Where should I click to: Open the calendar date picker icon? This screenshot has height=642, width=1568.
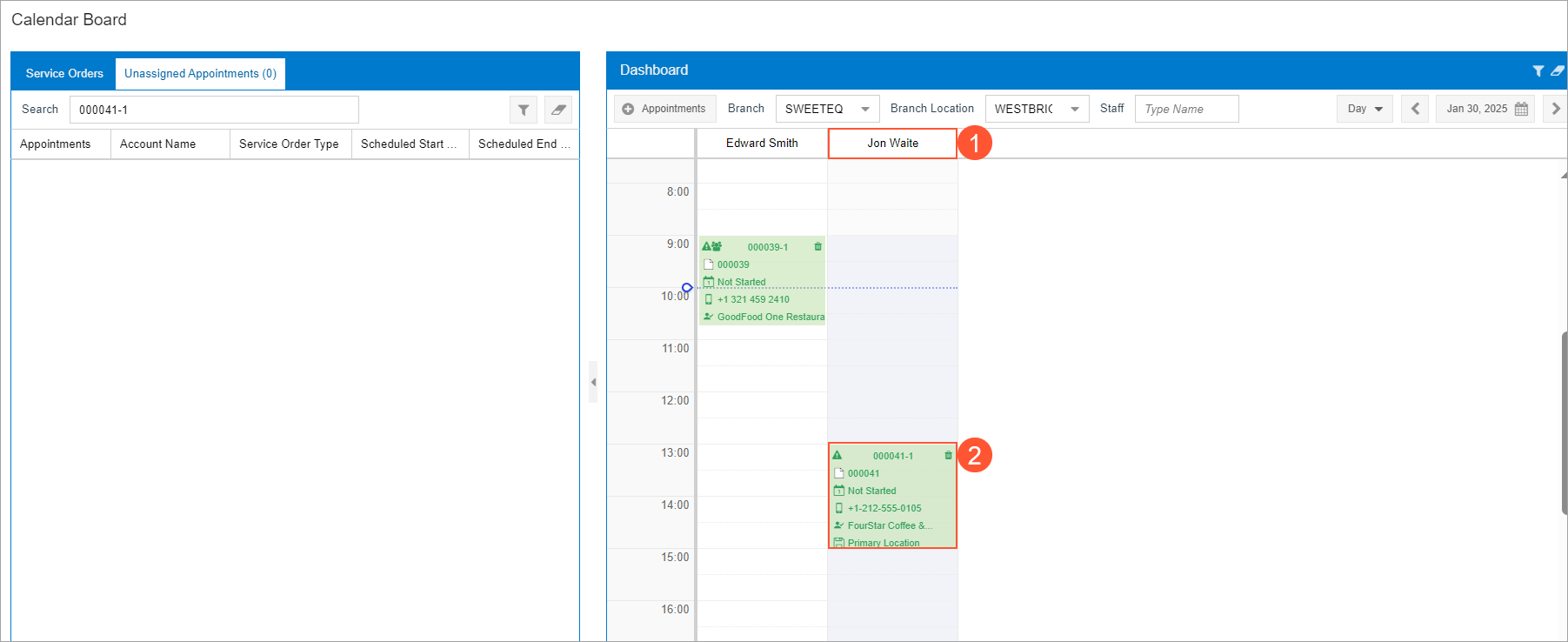[1521, 109]
